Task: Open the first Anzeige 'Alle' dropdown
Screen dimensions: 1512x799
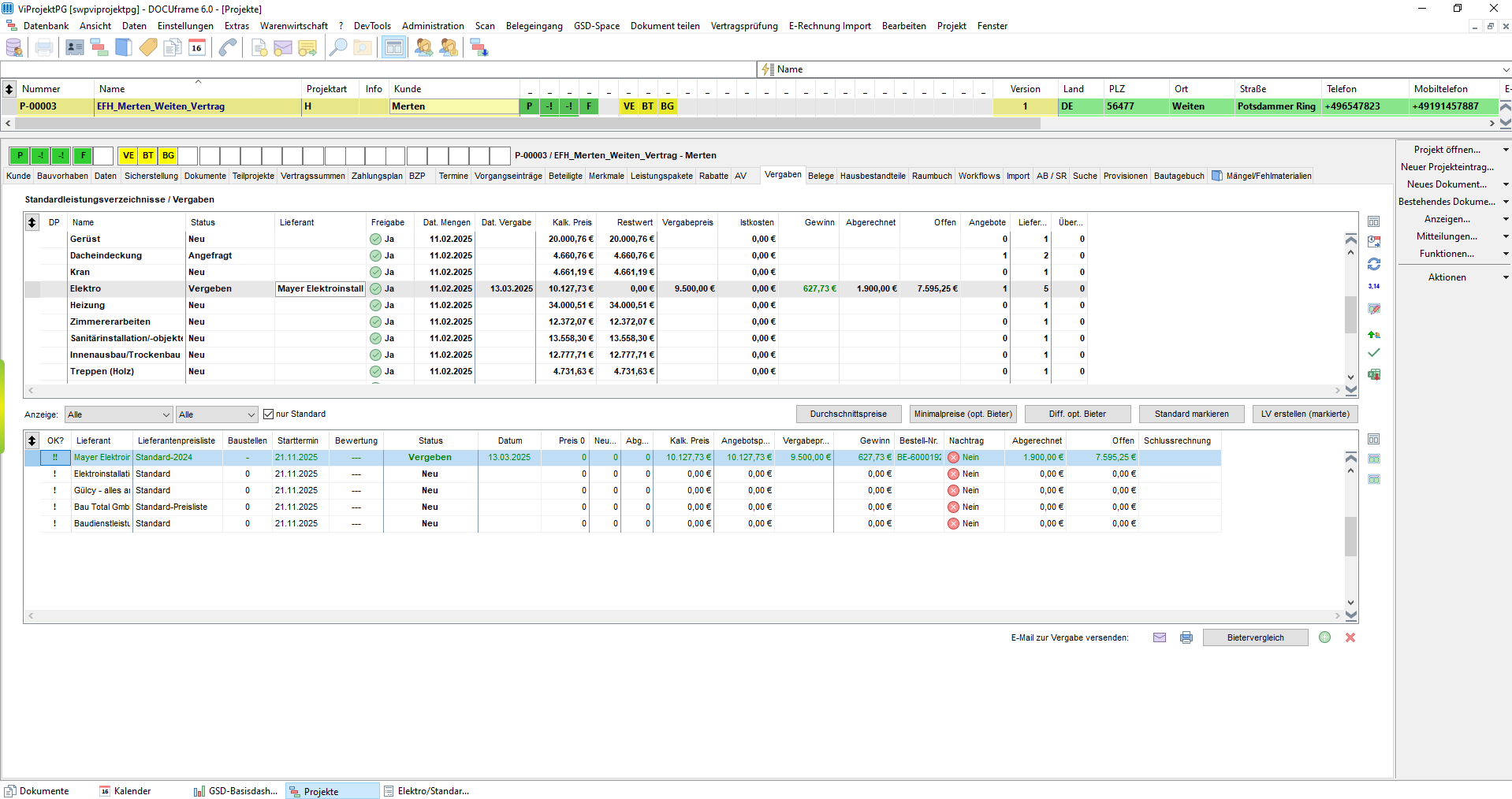Action: click(x=119, y=414)
